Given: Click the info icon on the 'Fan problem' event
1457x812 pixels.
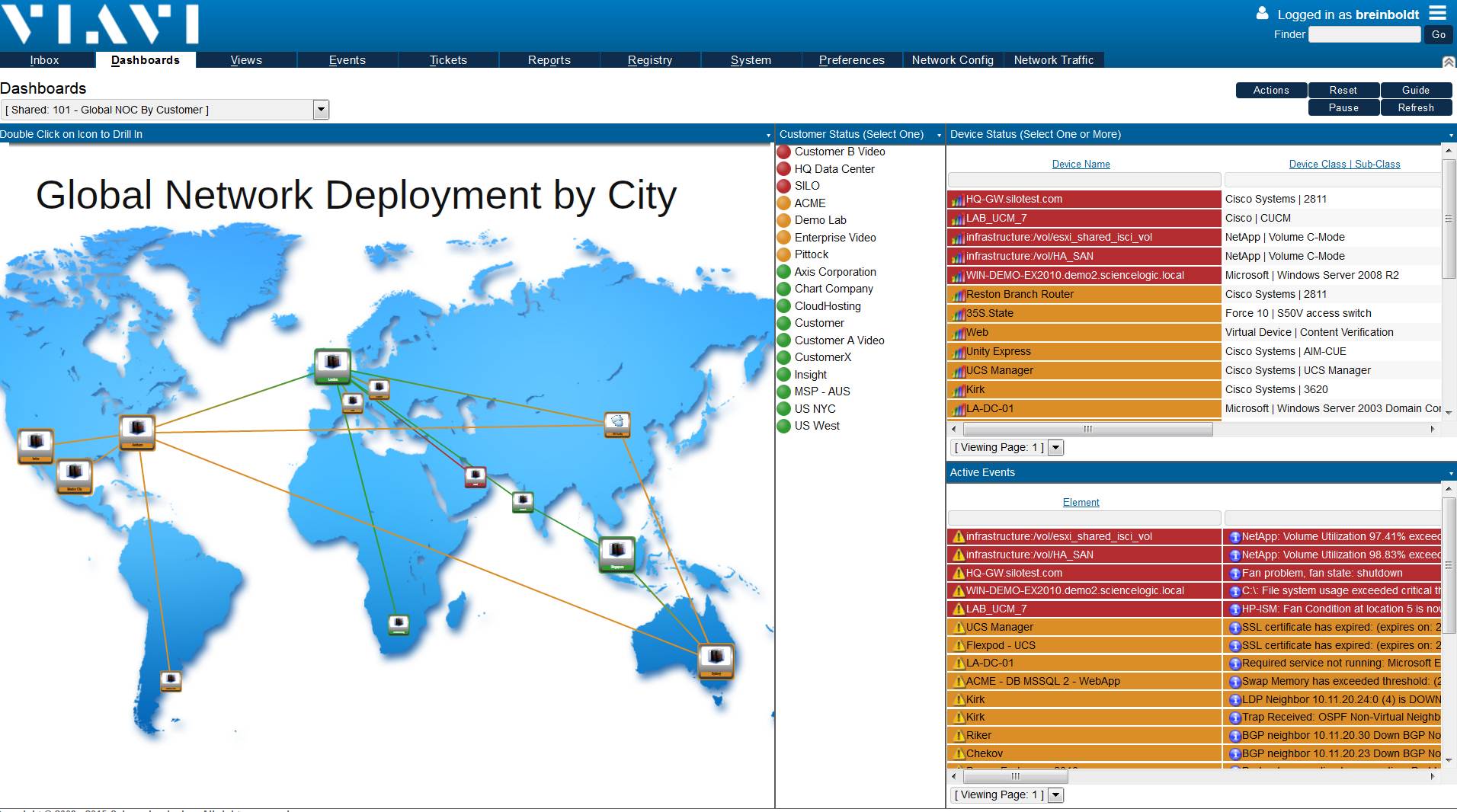Looking at the screenshot, I should pos(1235,574).
